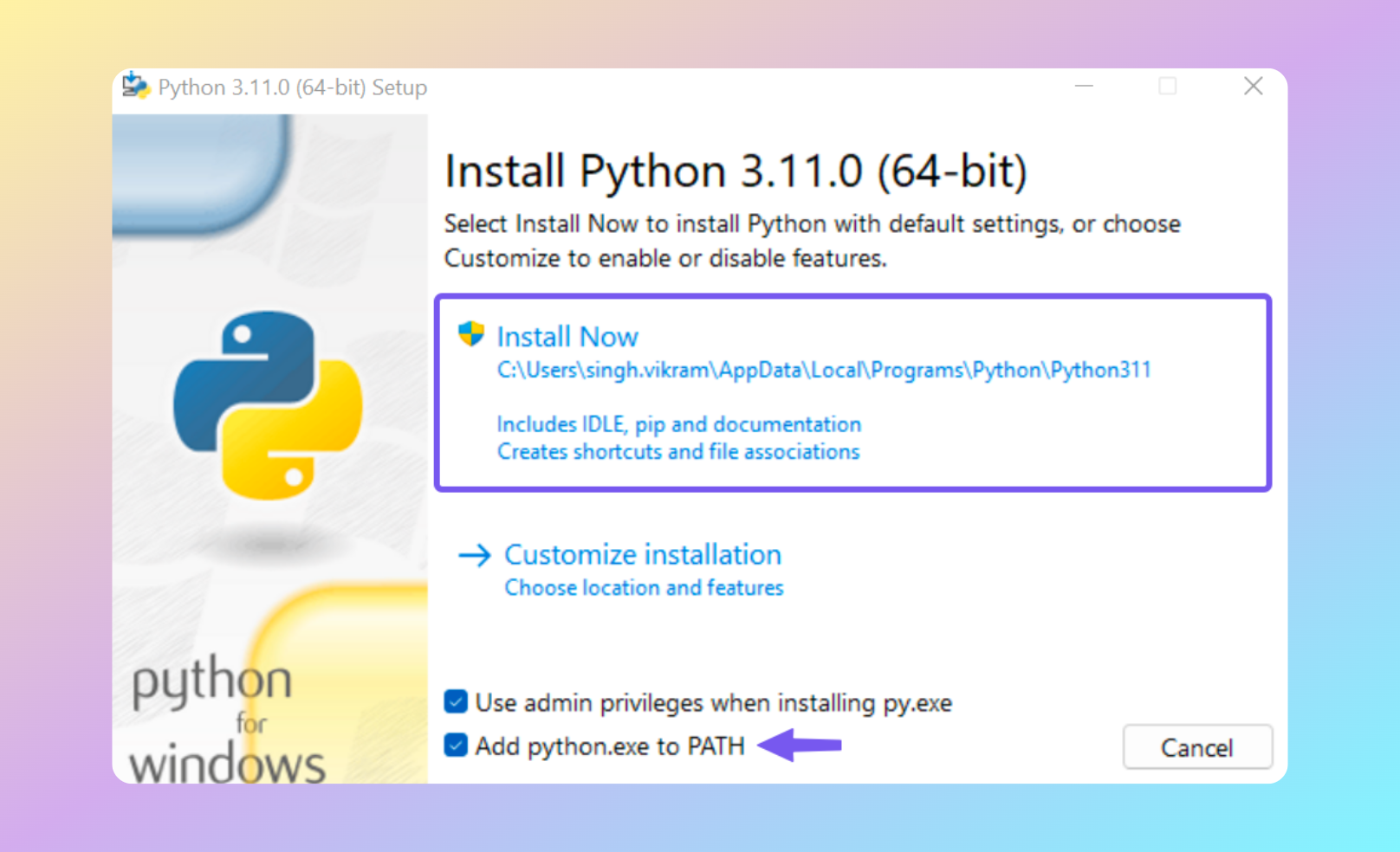Uncheck 'Use admin privileges when installing py.exe'

coord(454,702)
